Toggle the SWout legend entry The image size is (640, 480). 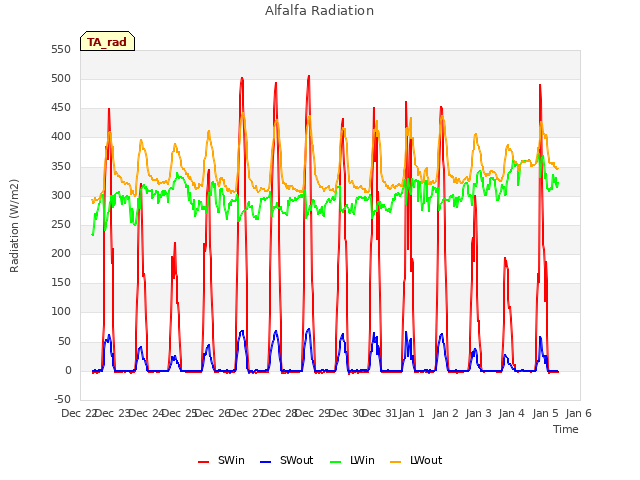tap(287, 460)
